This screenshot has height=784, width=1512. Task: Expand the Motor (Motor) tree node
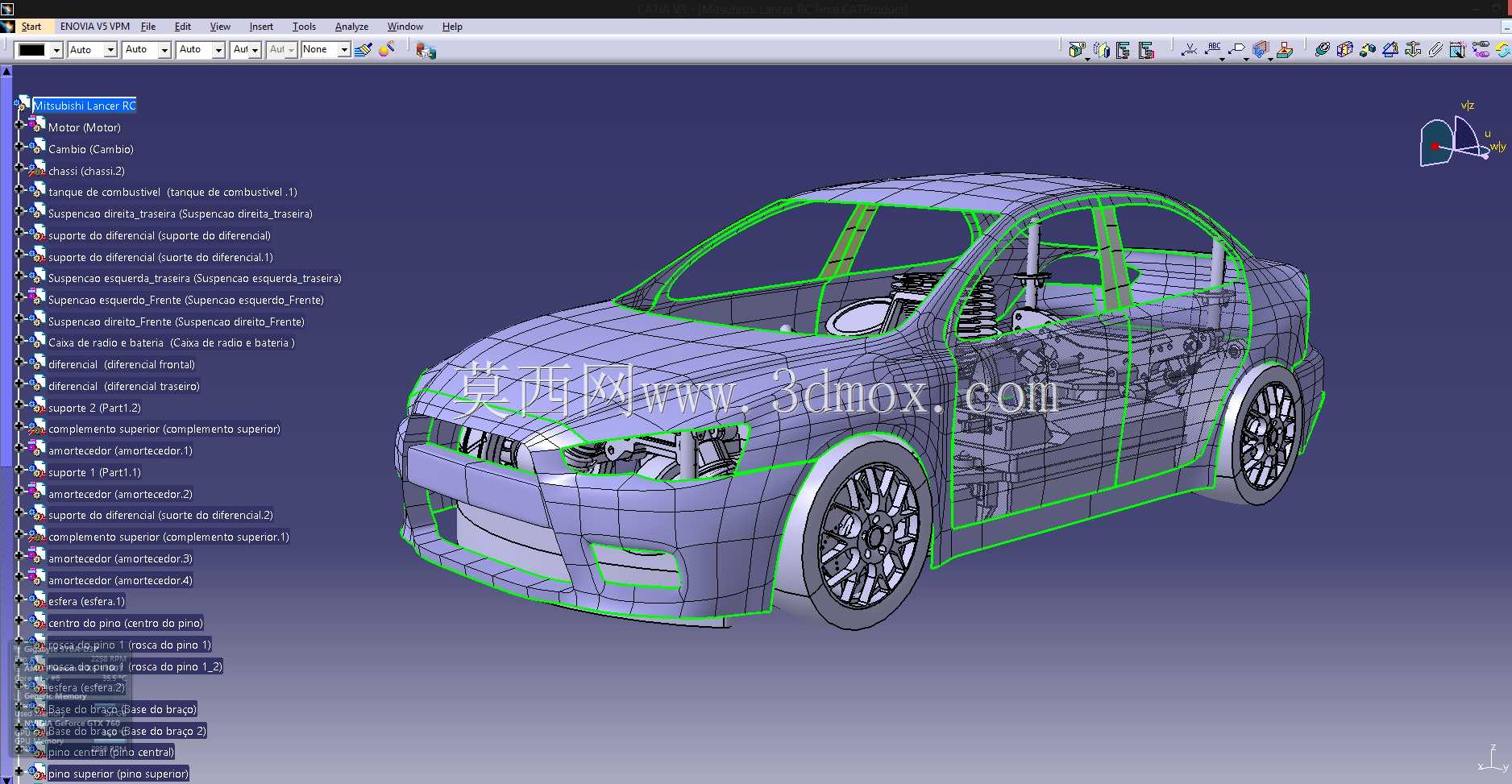[x=19, y=126]
